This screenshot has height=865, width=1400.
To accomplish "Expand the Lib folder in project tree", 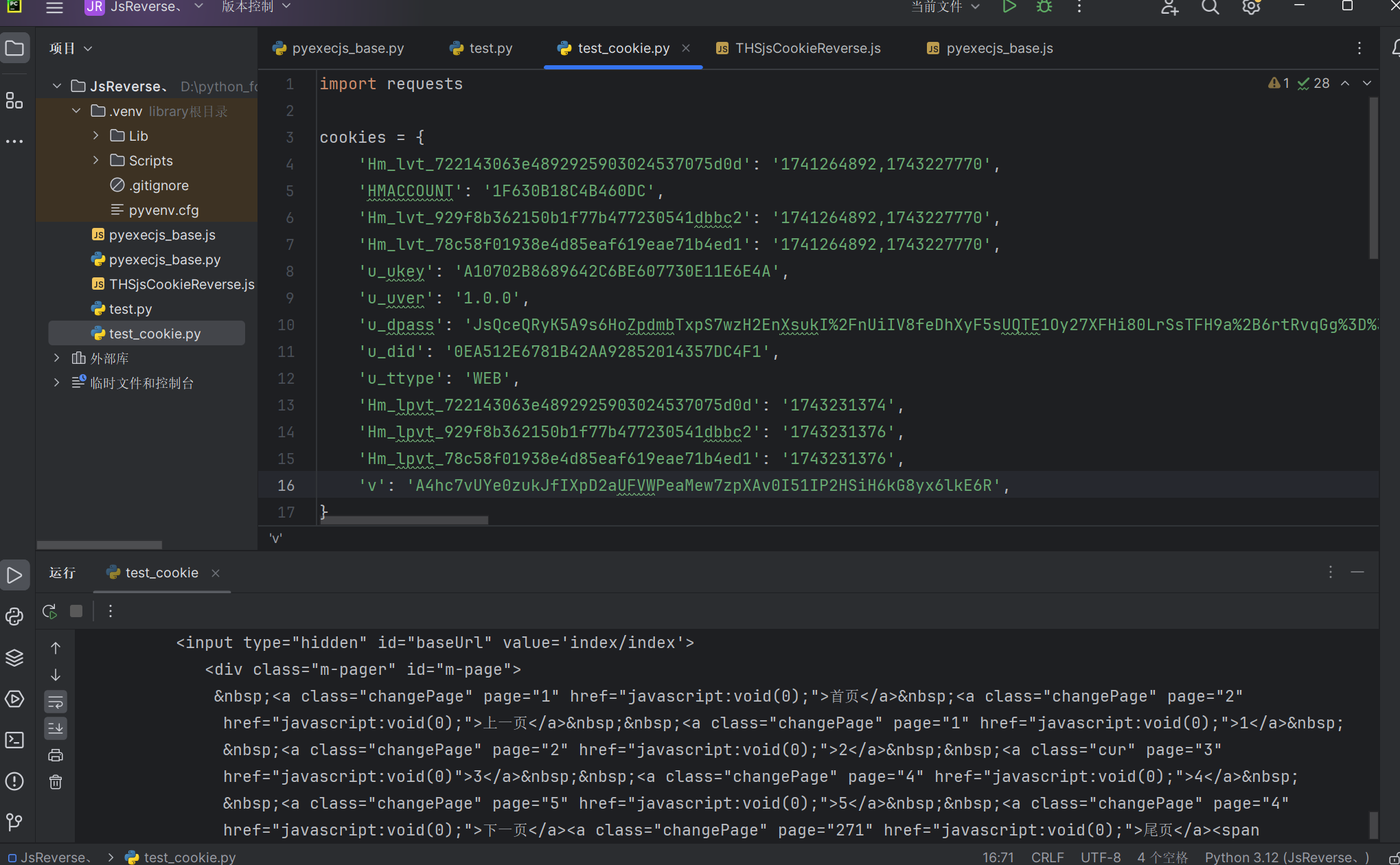I will point(96,136).
